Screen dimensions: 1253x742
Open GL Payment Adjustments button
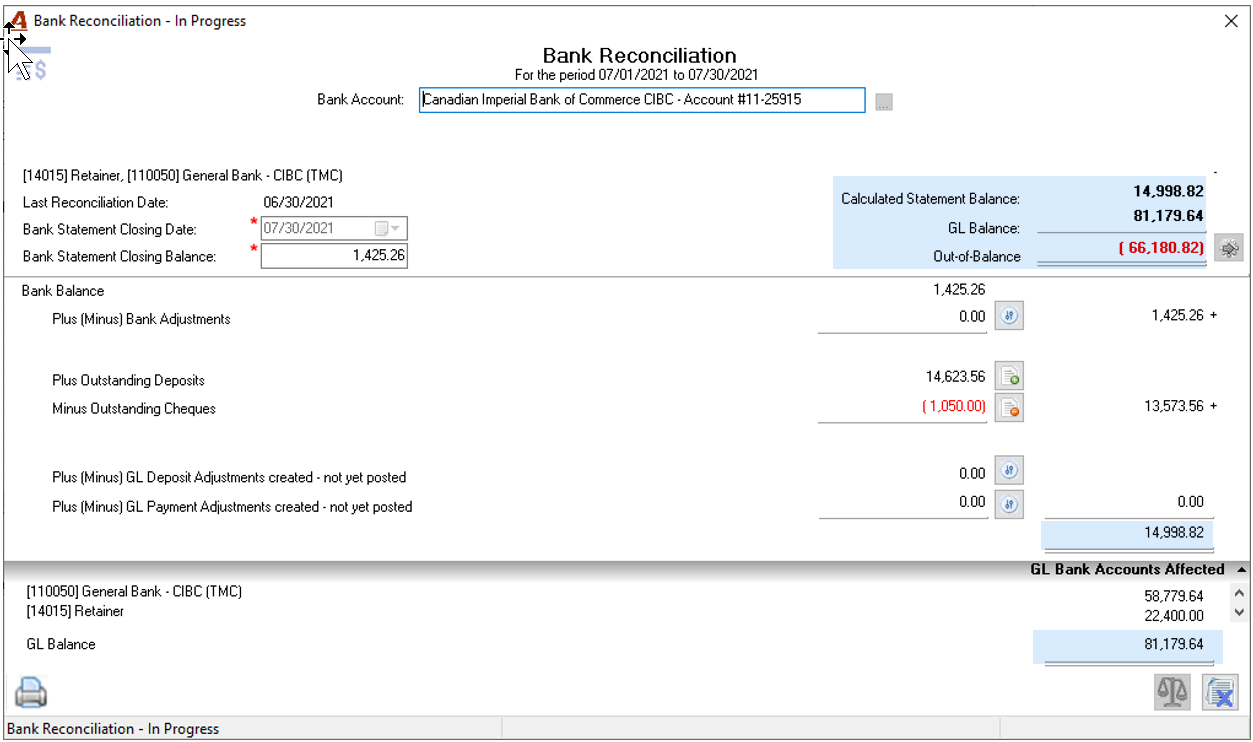tap(1009, 503)
